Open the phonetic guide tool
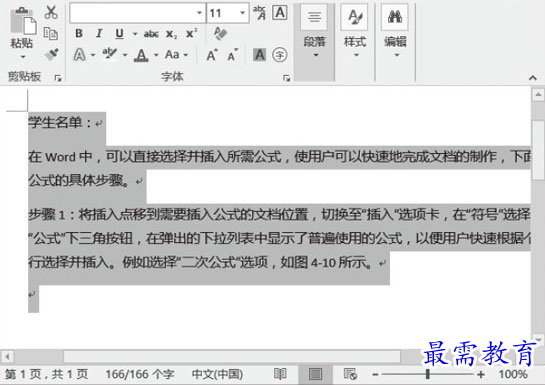 point(260,13)
